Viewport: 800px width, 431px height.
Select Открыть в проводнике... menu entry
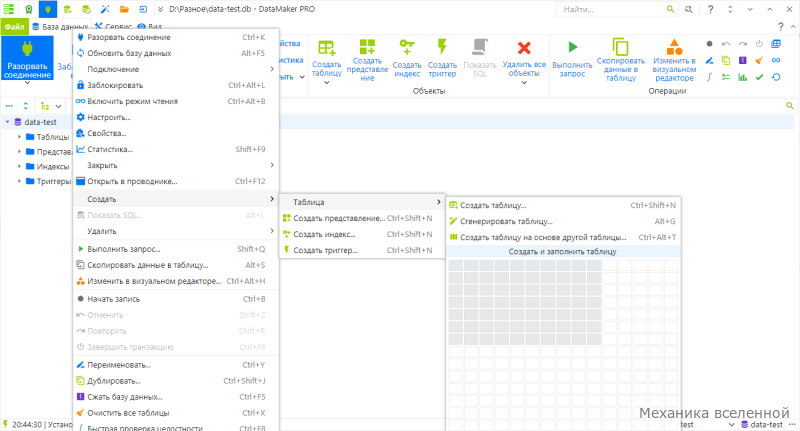coord(177,181)
